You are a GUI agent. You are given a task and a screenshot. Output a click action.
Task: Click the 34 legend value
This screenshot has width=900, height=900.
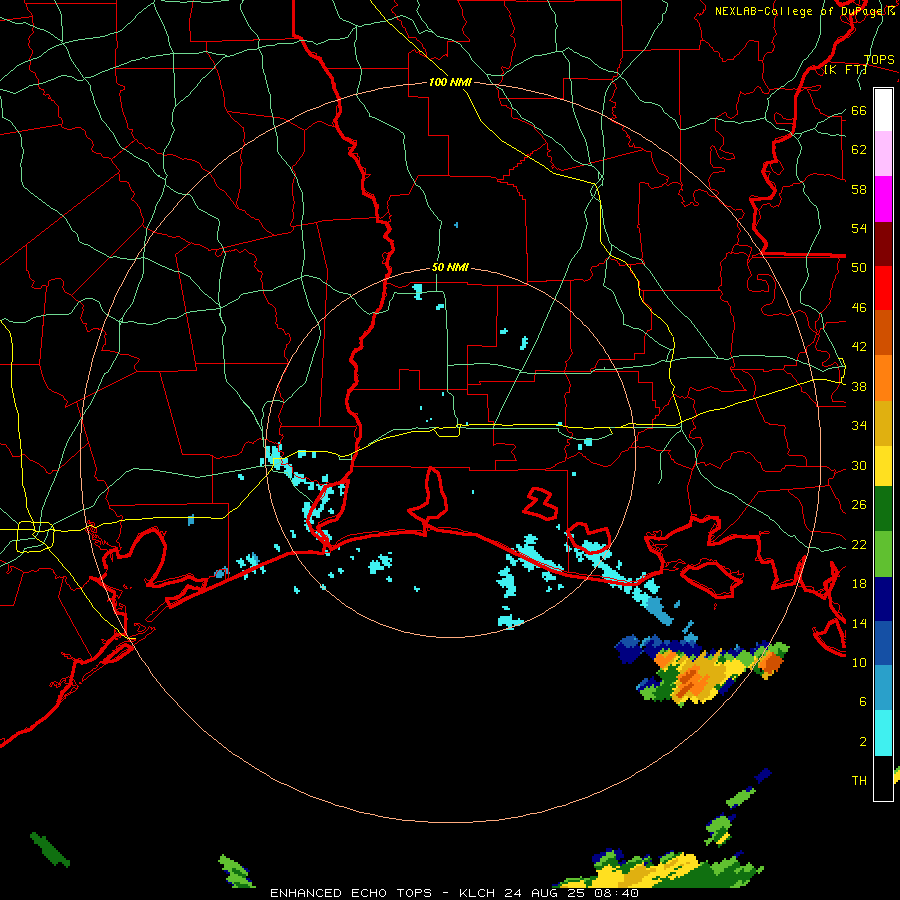[859, 425]
